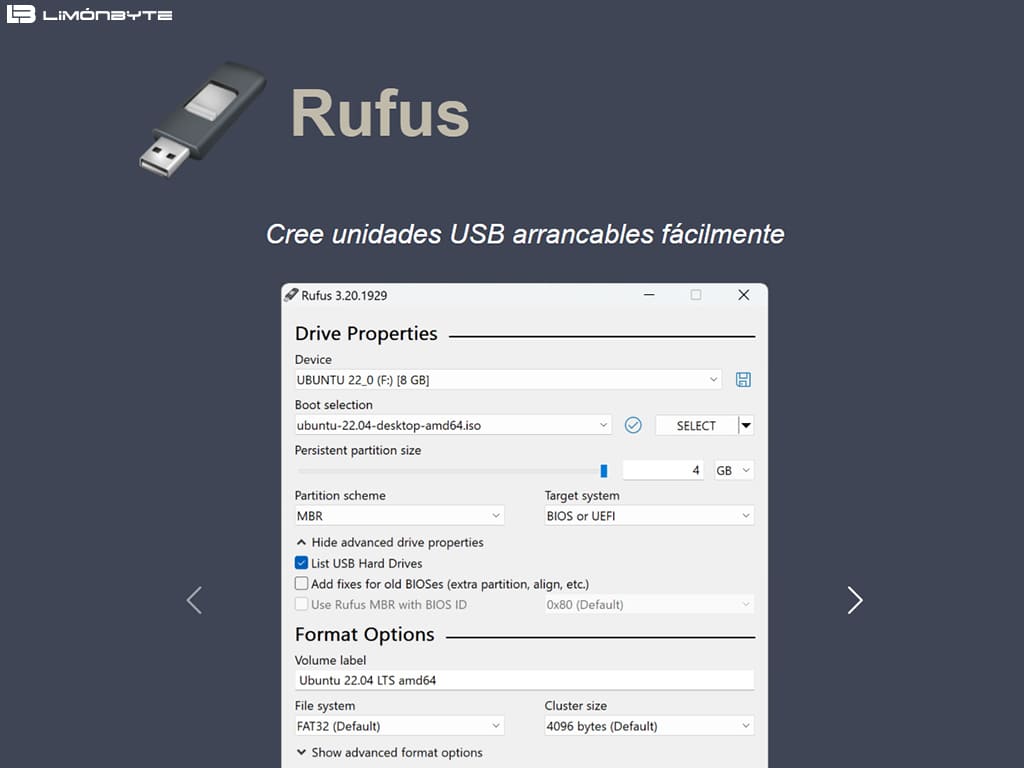Minimize the Rufus window
The width and height of the screenshot is (1024, 768).
tap(648, 295)
